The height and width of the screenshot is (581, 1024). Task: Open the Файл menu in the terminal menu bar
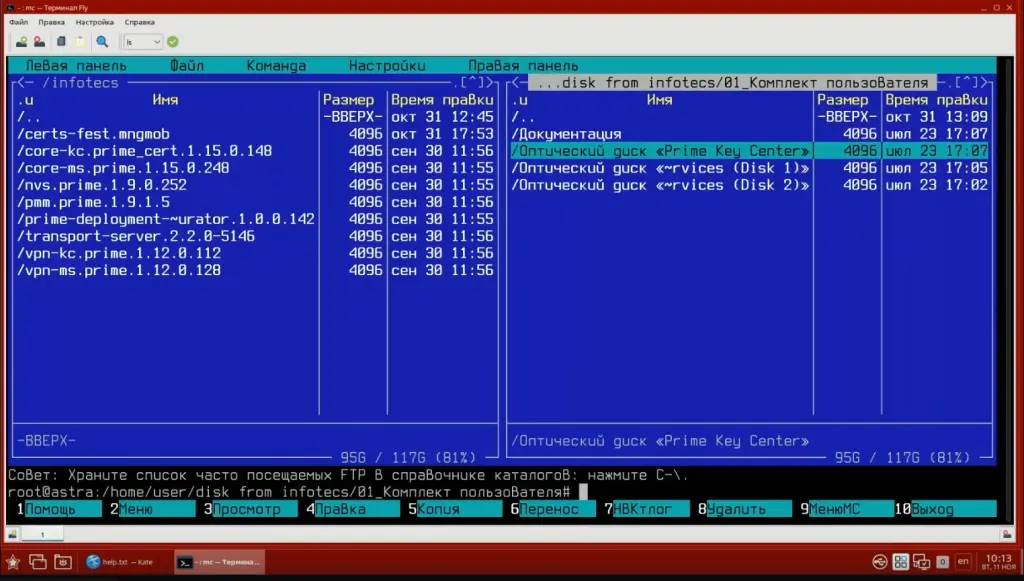click(18, 22)
